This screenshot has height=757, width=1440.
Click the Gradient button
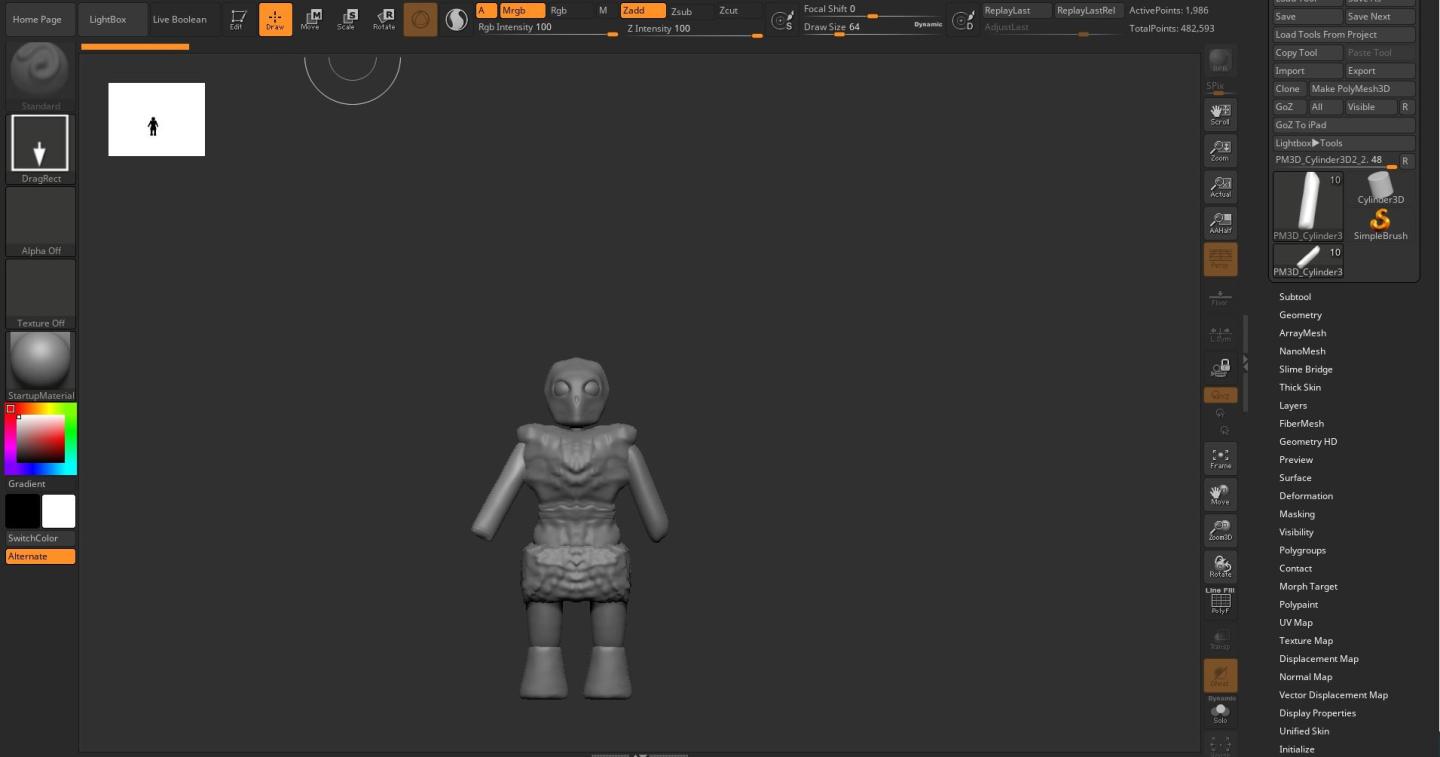(x=40, y=484)
